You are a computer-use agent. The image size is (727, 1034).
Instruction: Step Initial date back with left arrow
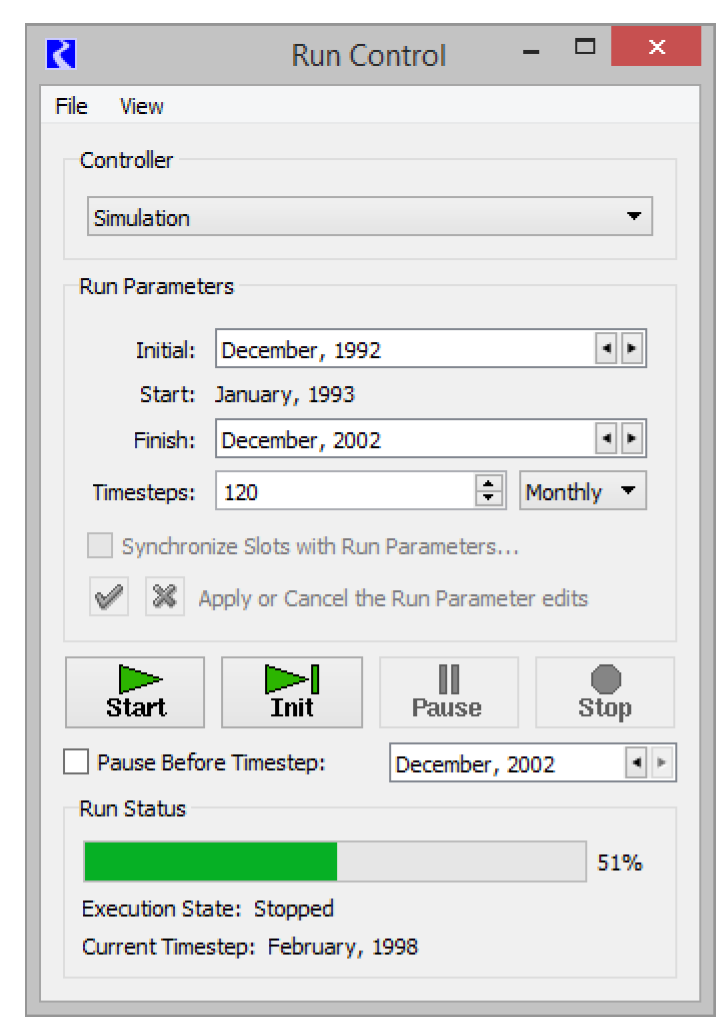click(606, 350)
